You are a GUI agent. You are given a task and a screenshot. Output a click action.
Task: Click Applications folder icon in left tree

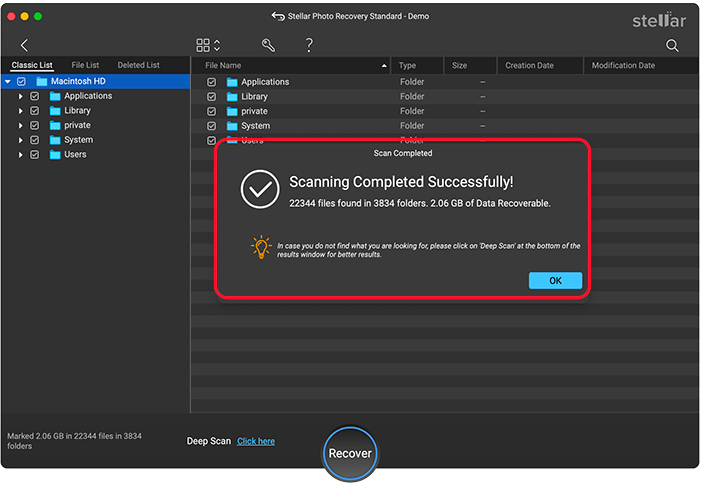(55, 96)
